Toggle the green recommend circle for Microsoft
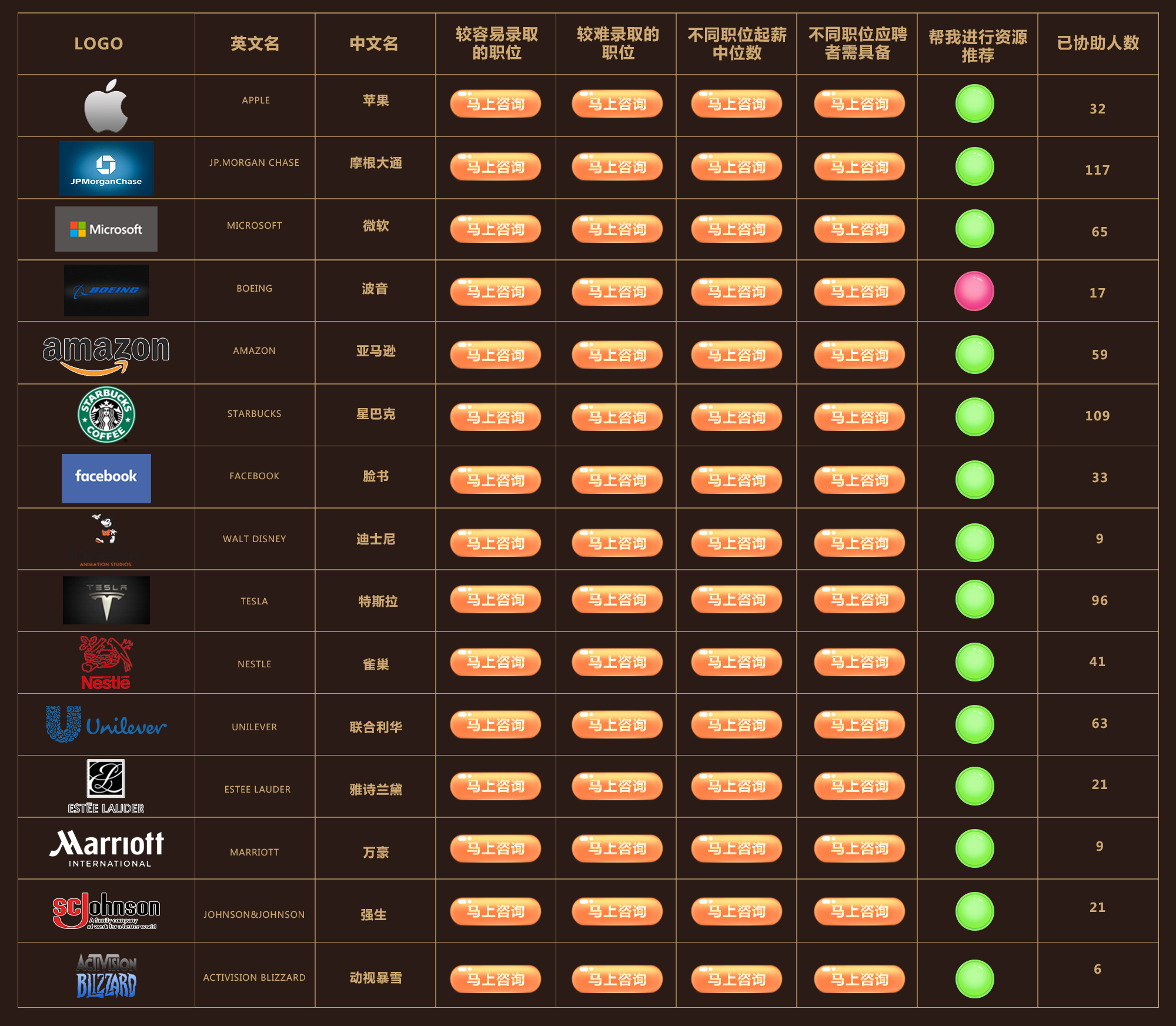 point(974,229)
